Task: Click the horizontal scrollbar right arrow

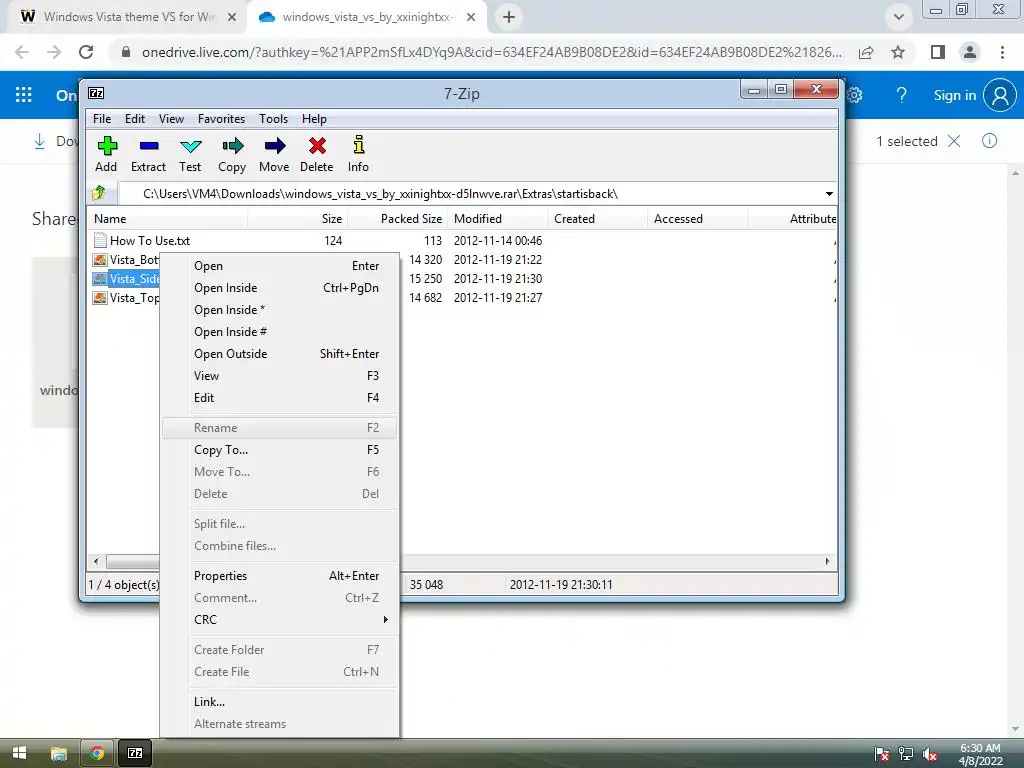Action: coord(827,562)
